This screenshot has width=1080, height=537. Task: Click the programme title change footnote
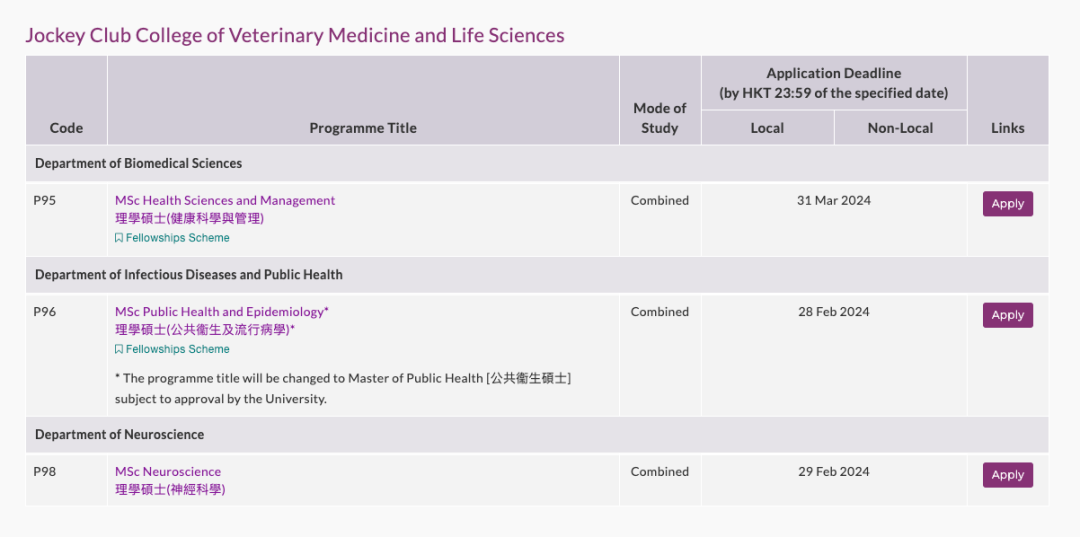[343, 388]
